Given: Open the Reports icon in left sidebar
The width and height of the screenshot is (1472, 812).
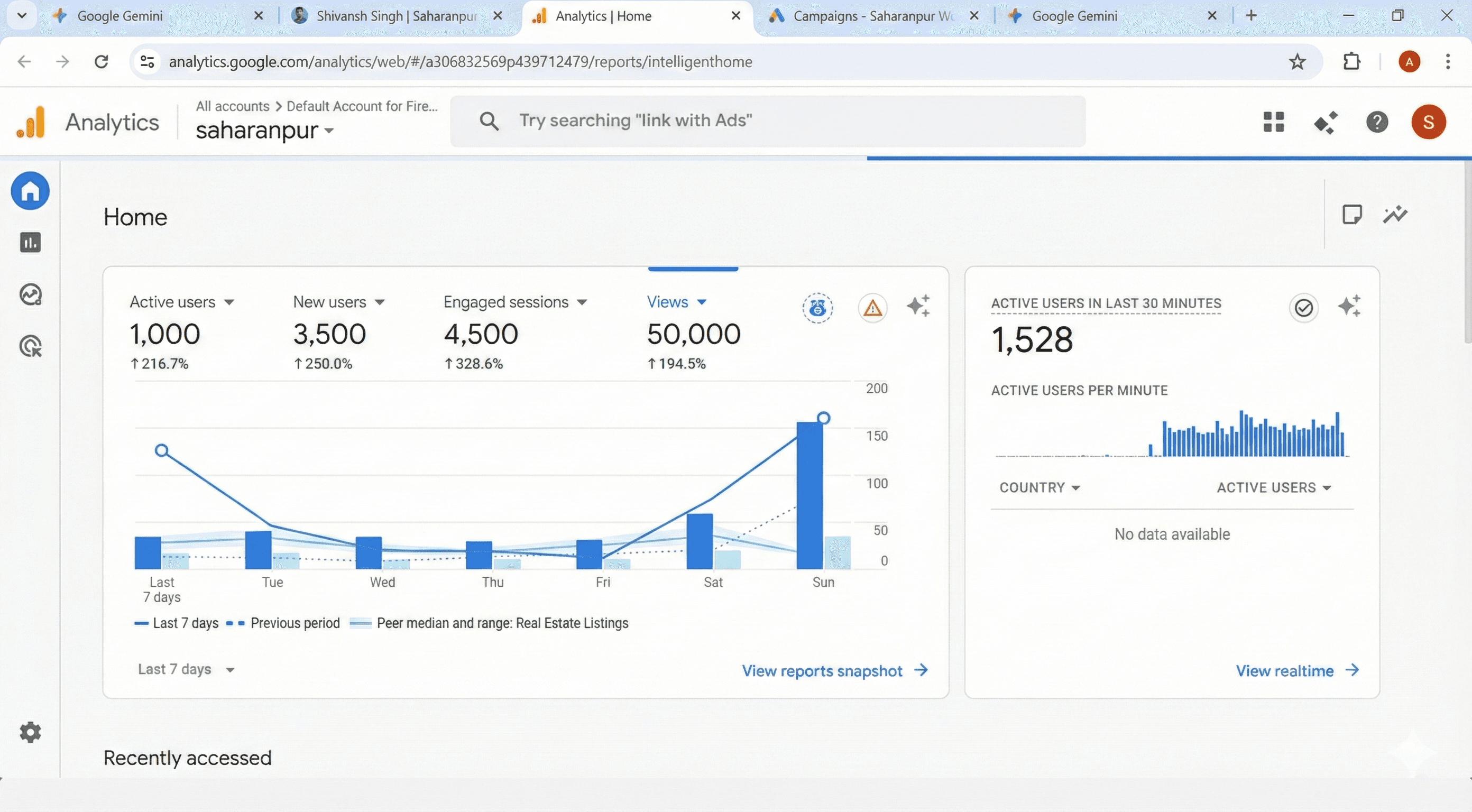Looking at the screenshot, I should [x=30, y=242].
